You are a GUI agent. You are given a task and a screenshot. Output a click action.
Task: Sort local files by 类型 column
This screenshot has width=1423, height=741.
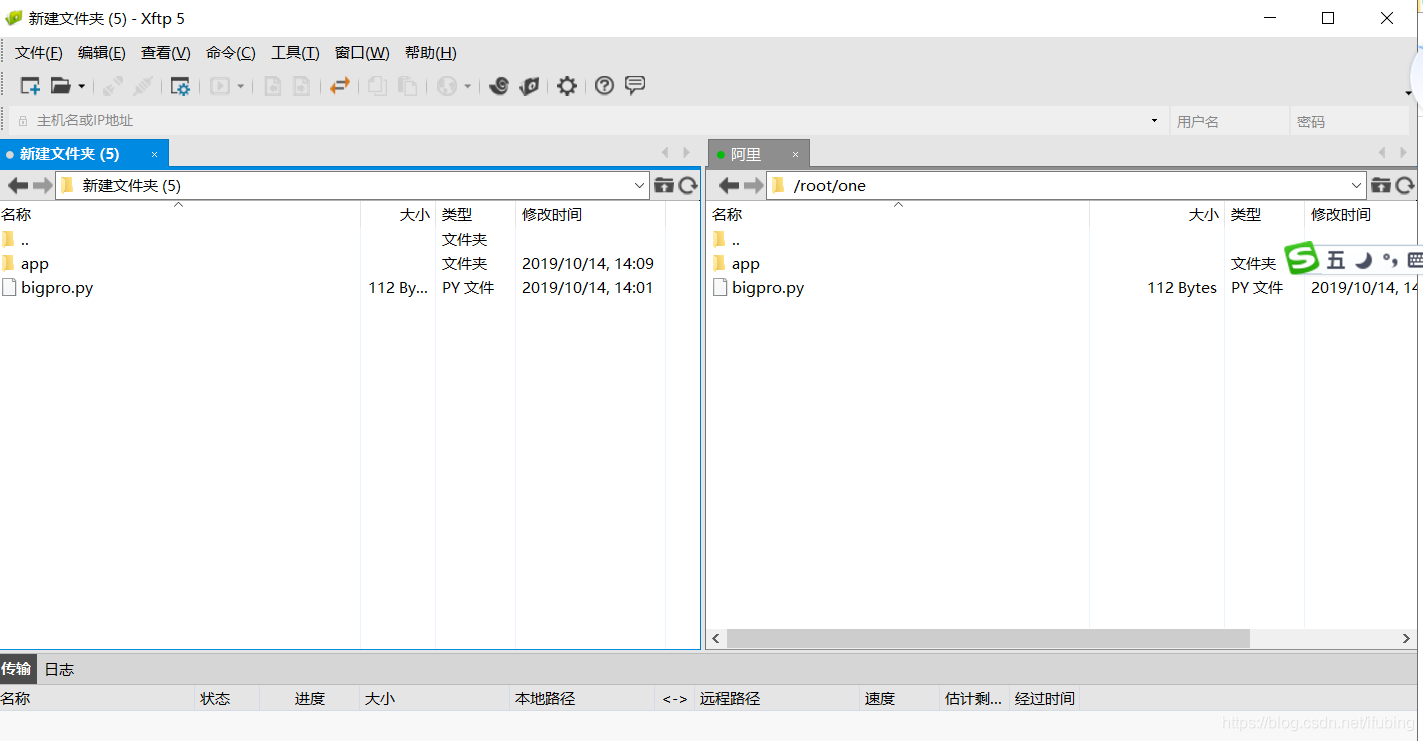tap(475, 214)
